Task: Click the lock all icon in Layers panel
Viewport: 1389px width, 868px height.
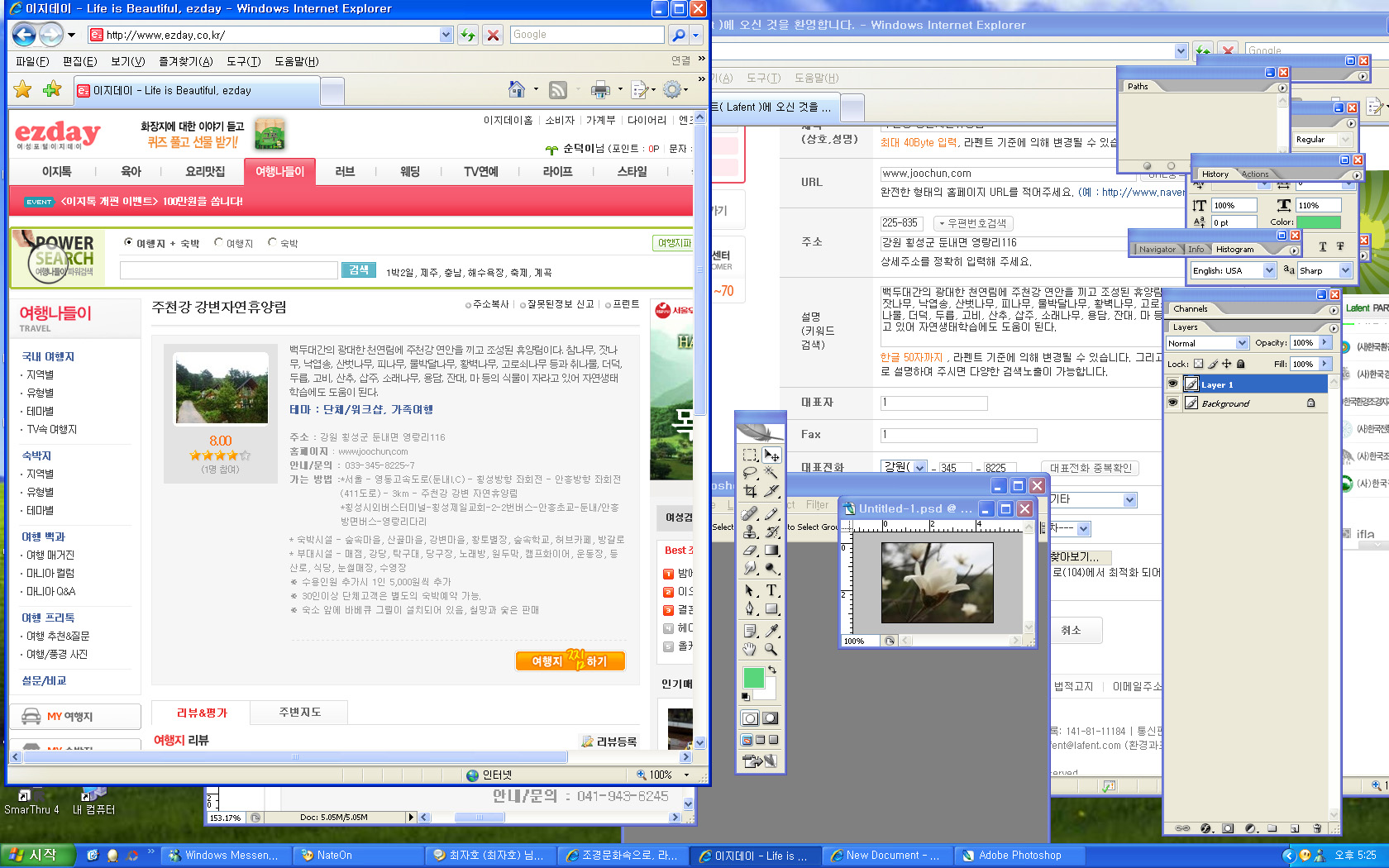Action: [x=1240, y=364]
